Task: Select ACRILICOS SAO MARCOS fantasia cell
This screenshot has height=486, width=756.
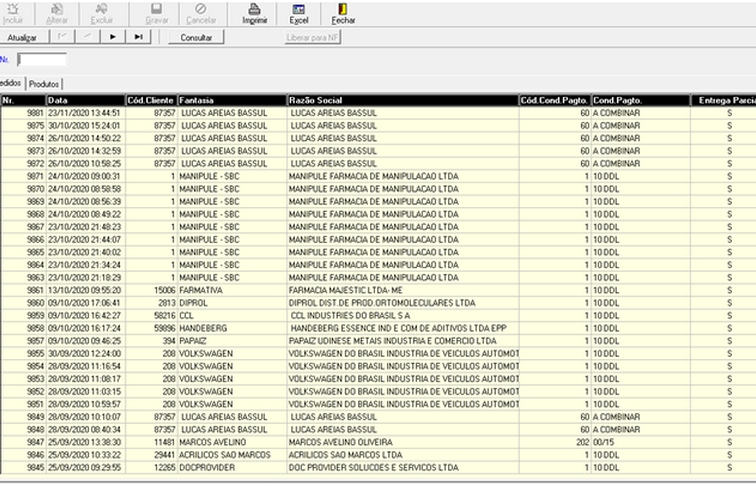Action: tap(232, 455)
